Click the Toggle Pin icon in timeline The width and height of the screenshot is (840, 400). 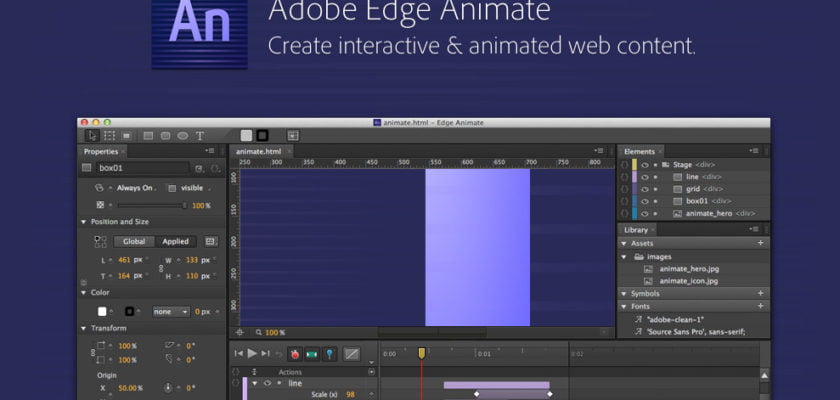pos(329,353)
